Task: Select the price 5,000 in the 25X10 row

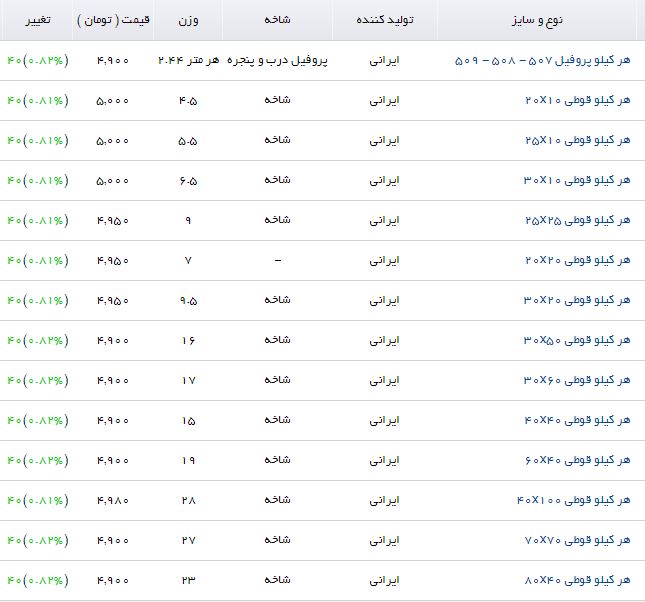Action: [113, 141]
